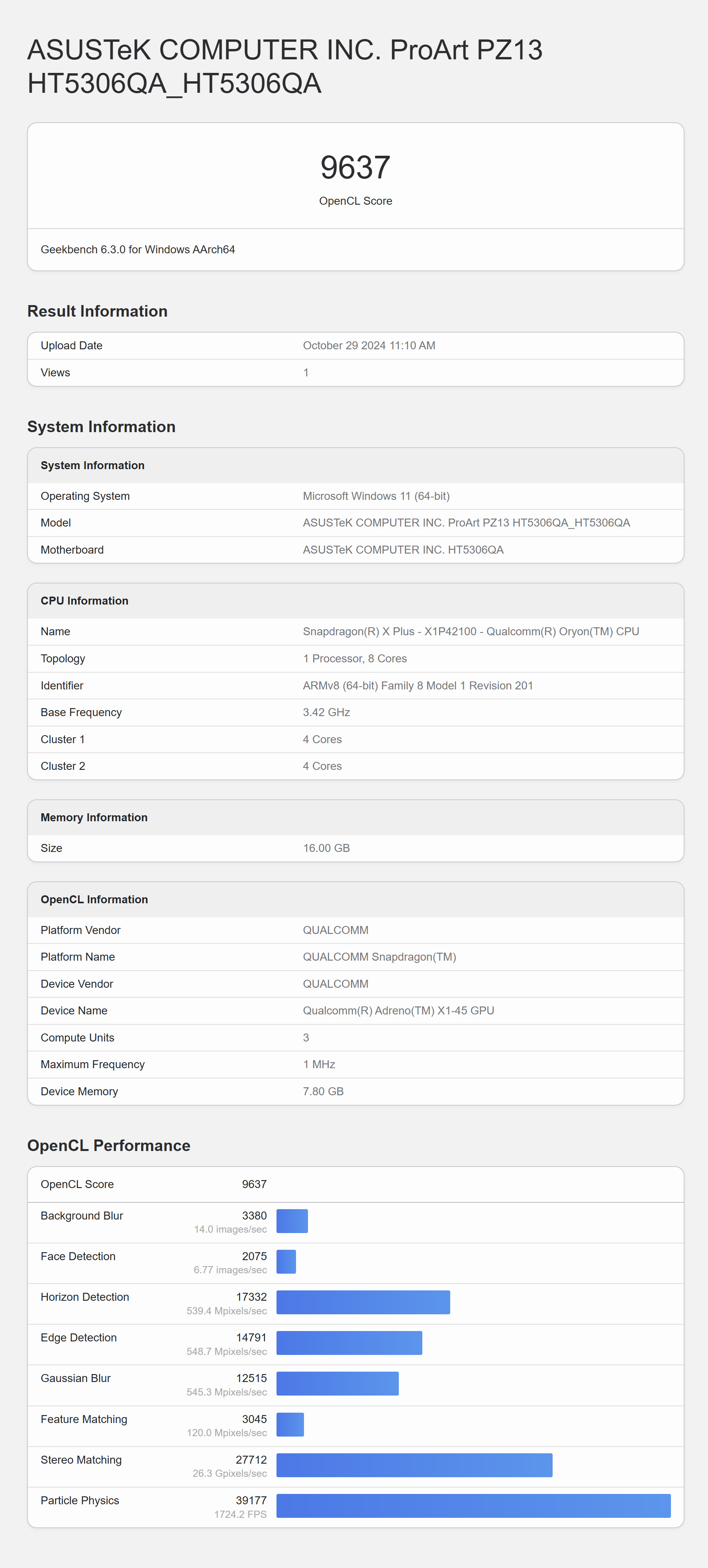Screen dimensions: 708x1568
Task: Click the Adreno X1-45 GPU device name
Action: [398, 1011]
